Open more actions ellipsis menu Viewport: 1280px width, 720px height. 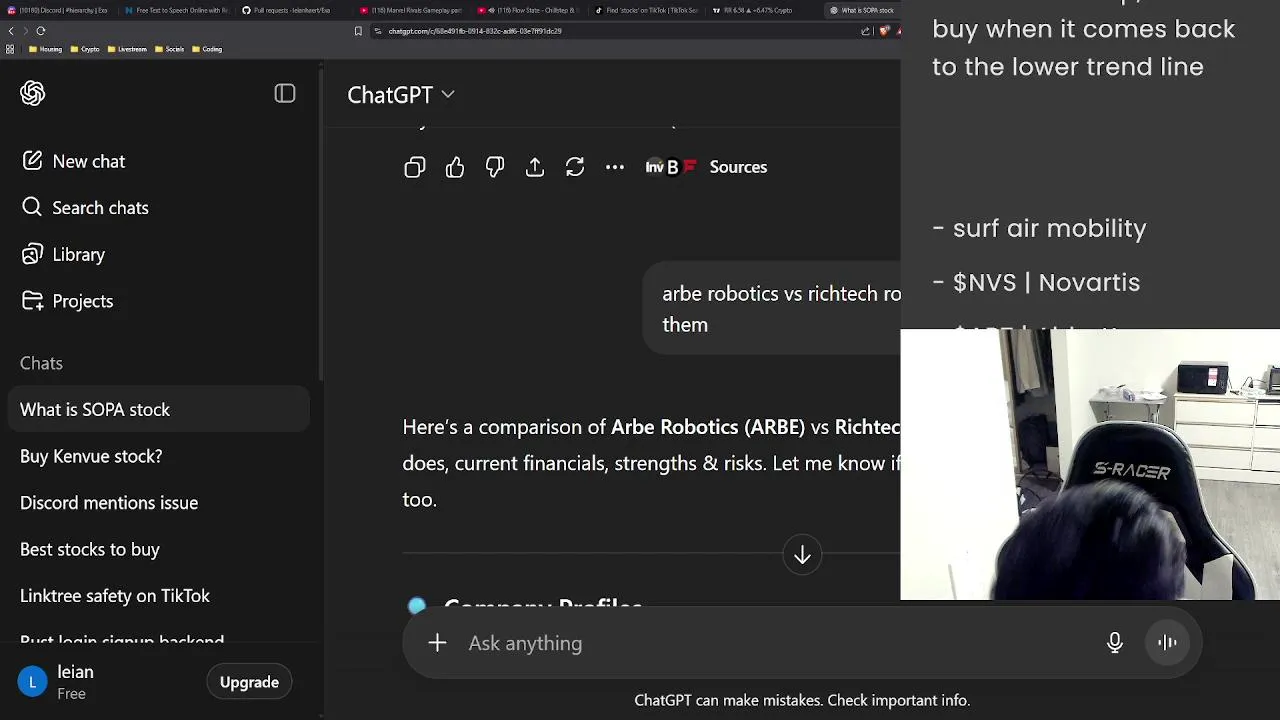click(615, 167)
